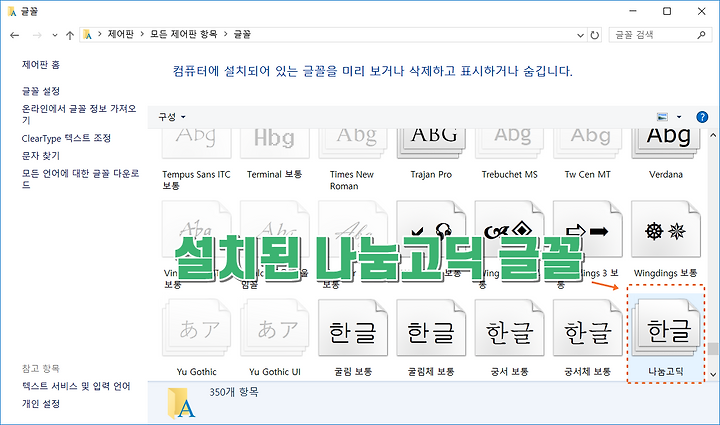720x425 pixels.
Task: Select the Verdana font
Action: (666, 155)
